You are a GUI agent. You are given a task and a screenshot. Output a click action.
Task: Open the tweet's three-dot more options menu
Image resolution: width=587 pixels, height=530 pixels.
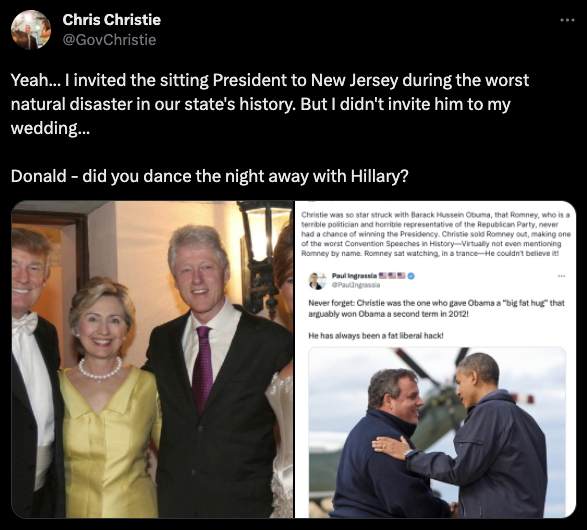[x=567, y=20]
